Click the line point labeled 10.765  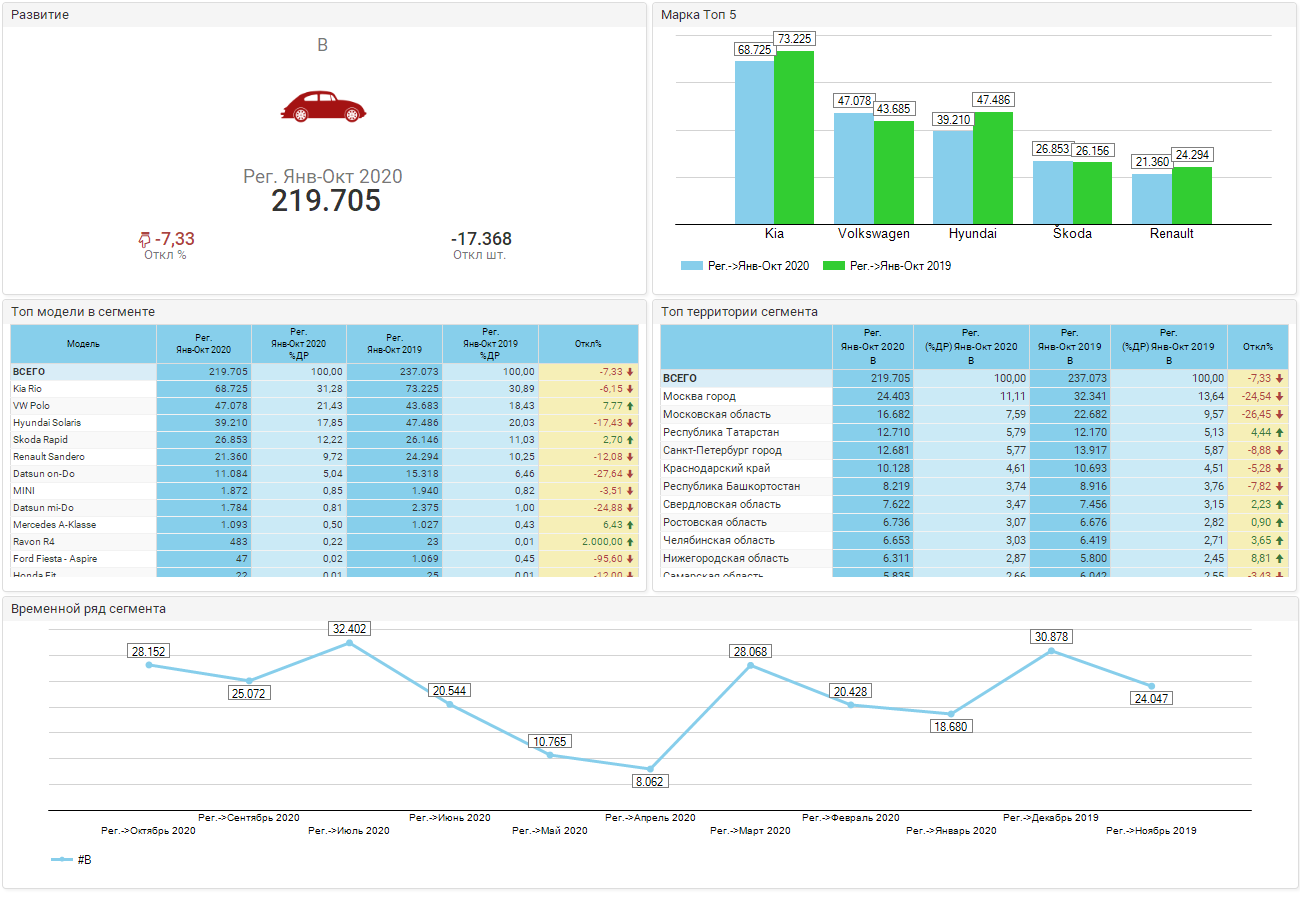point(550,755)
